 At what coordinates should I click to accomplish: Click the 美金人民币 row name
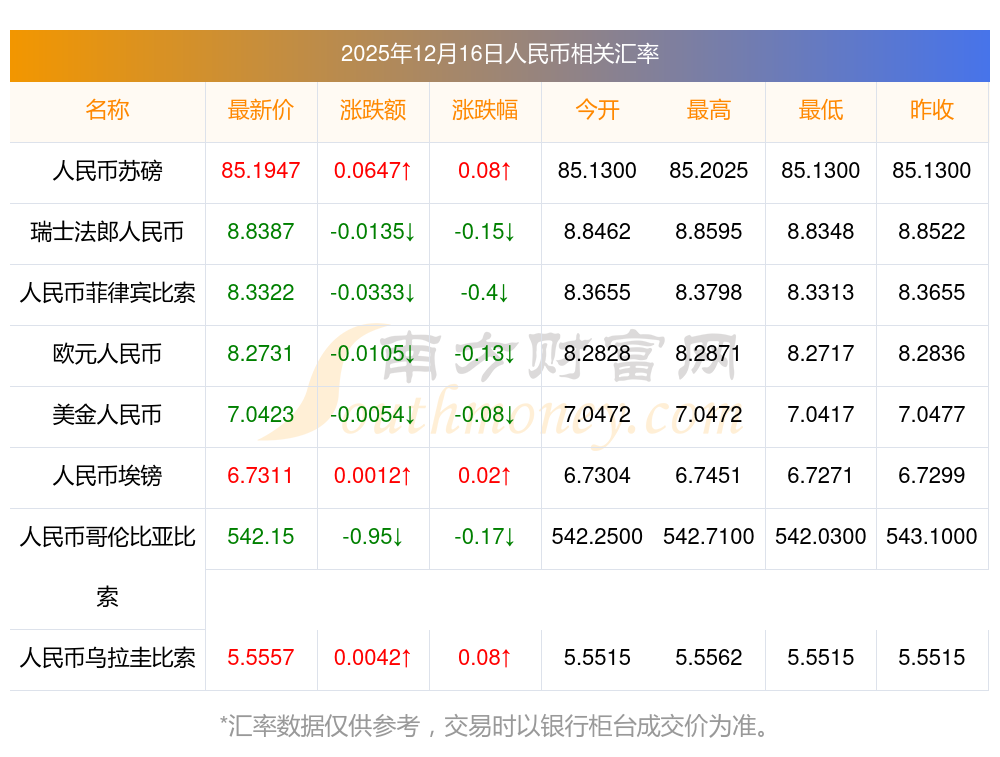tap(107, 415)
